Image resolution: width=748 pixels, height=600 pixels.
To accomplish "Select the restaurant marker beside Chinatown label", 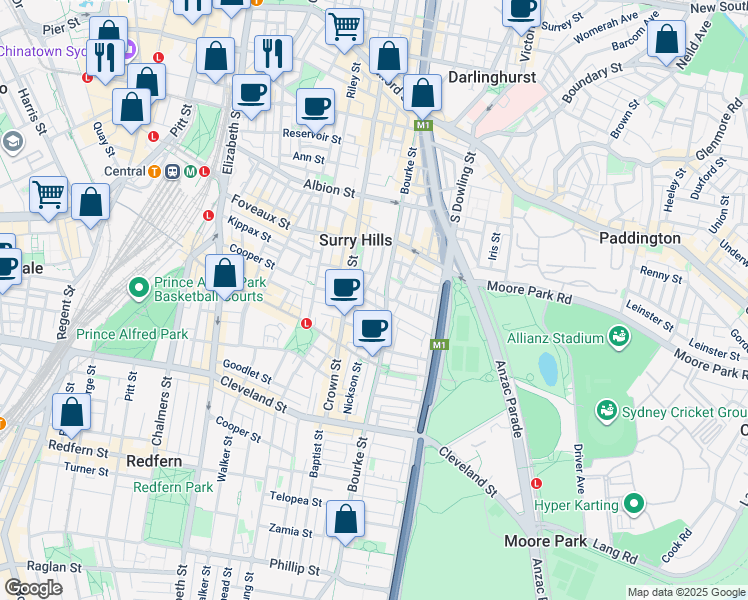I will click(x=106, y=56).
